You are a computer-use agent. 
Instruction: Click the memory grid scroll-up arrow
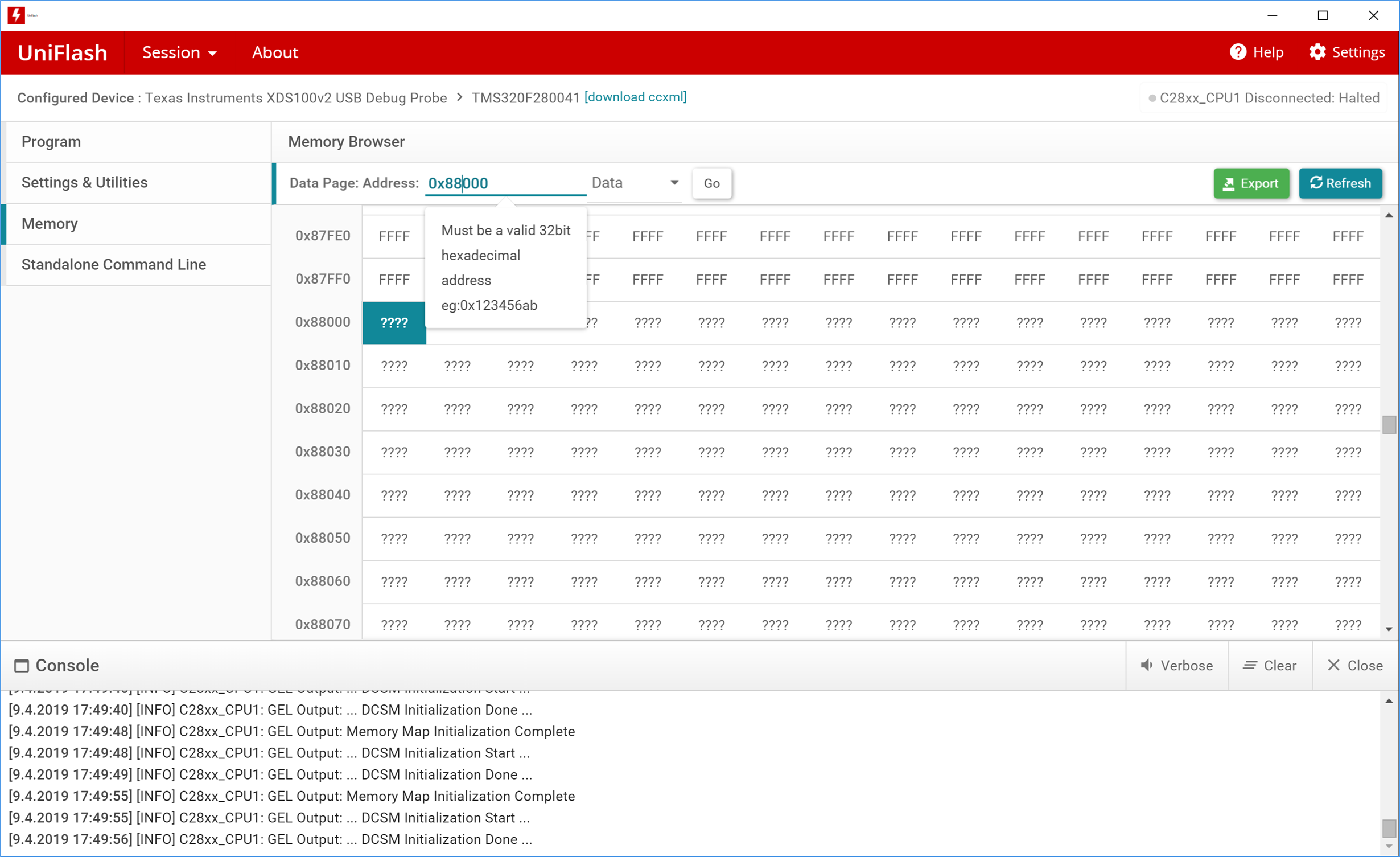(1389, 215)
